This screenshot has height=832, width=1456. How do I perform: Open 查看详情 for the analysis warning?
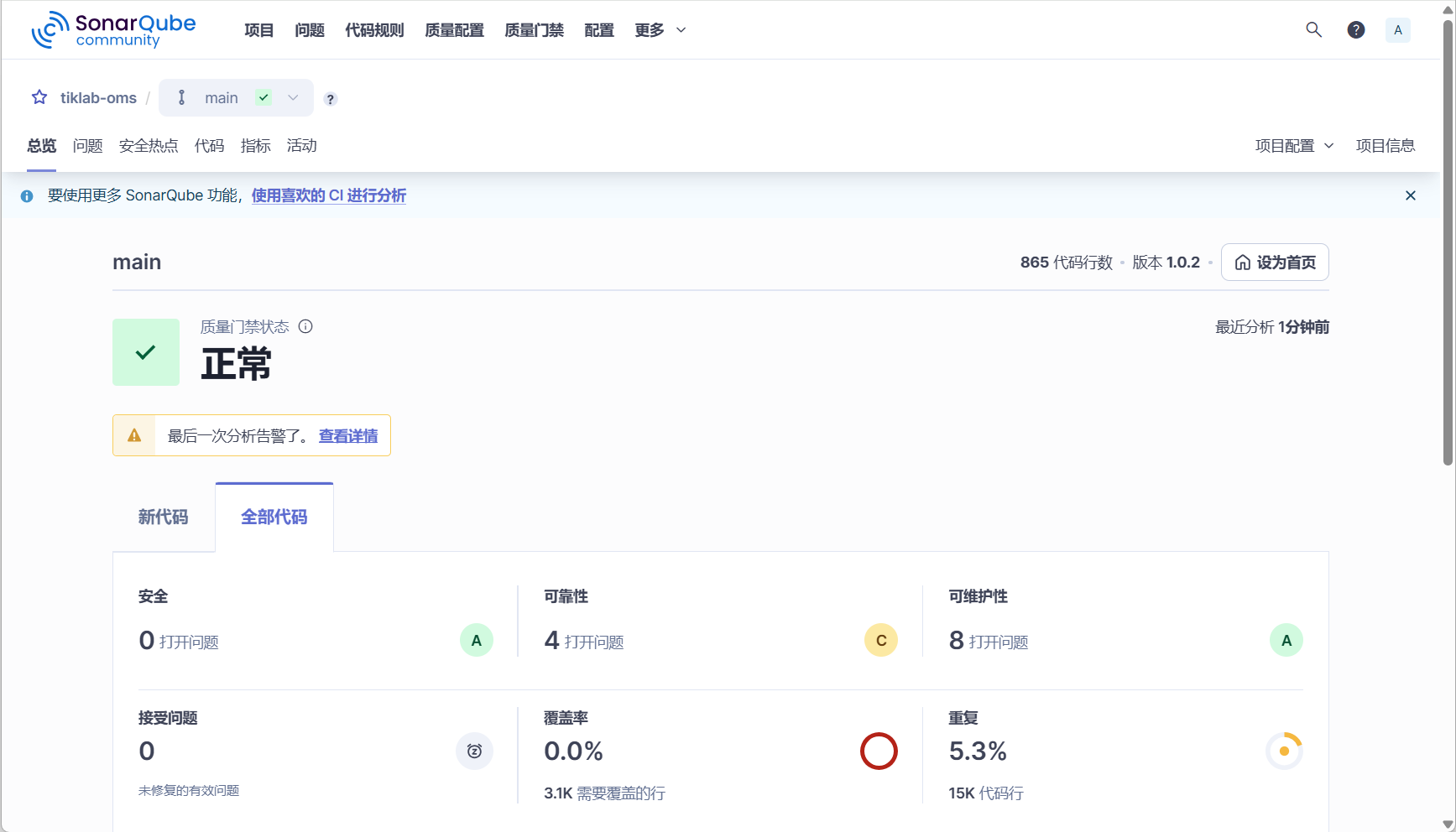(348, 436)
